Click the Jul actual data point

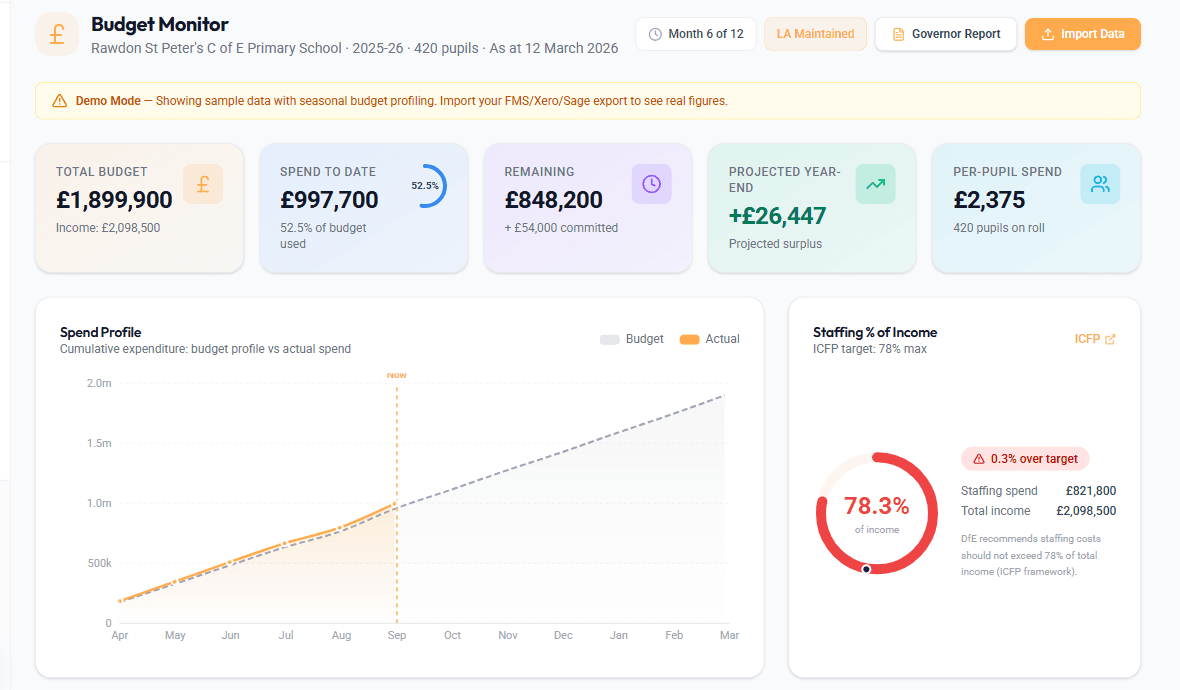286,543
